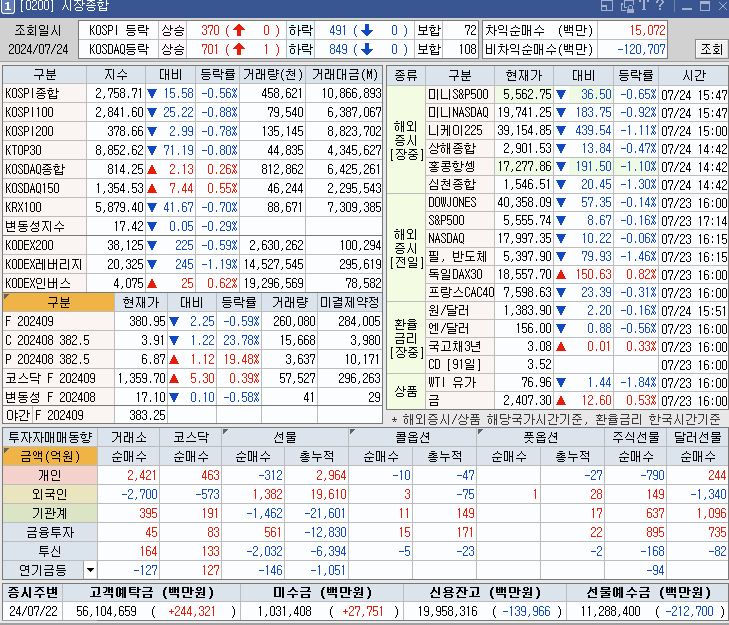The height and width of the screenshot is (625, 729).
Task: Click the 조회 query button
Action: tap(711, 49)
